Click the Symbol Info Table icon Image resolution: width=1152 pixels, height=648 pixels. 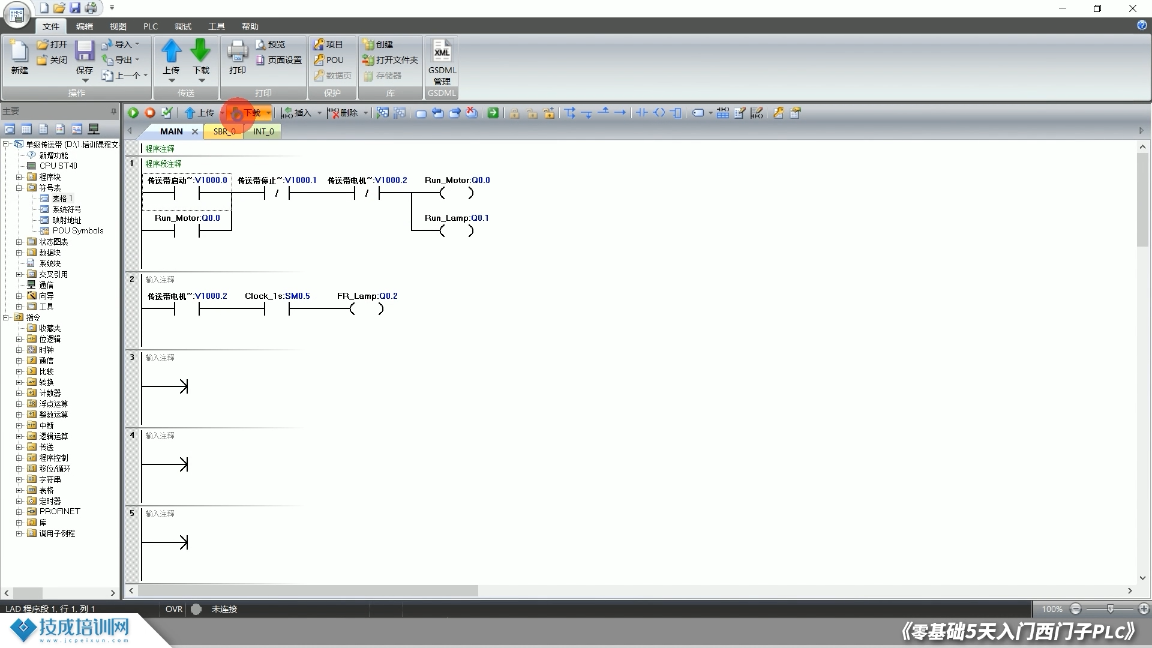click(723, 113)
